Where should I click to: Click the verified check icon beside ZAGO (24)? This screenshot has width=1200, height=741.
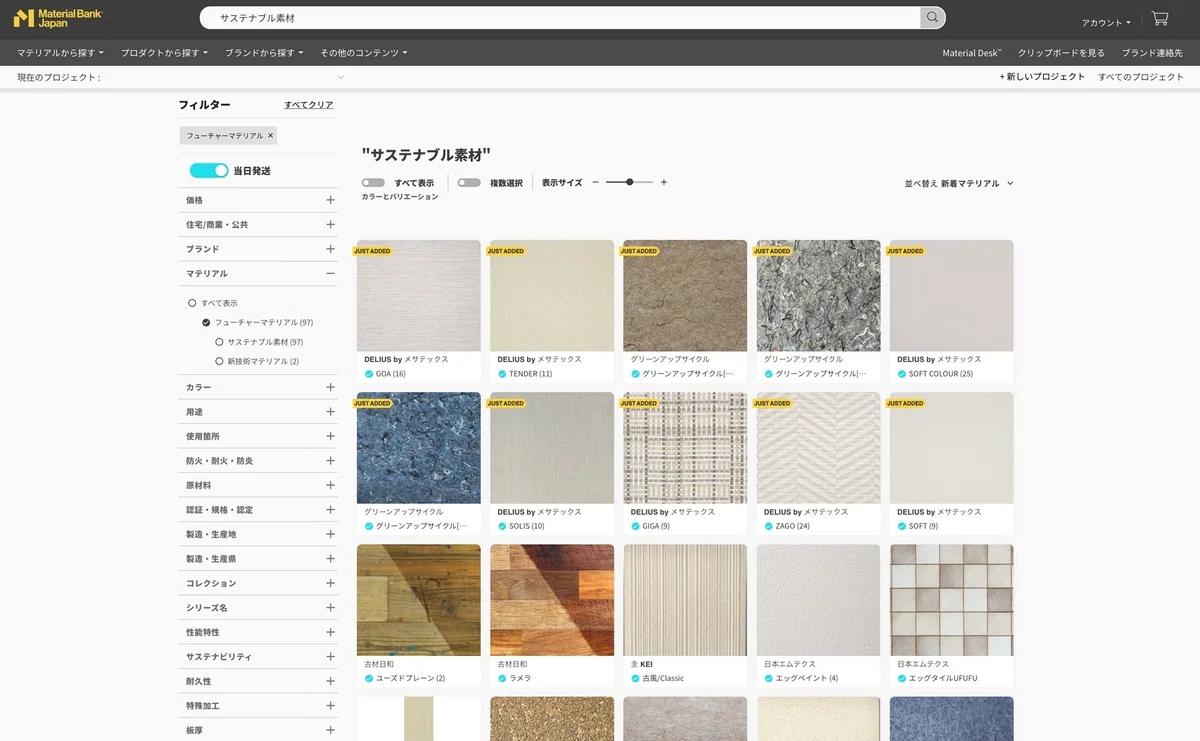coord(769,526)
